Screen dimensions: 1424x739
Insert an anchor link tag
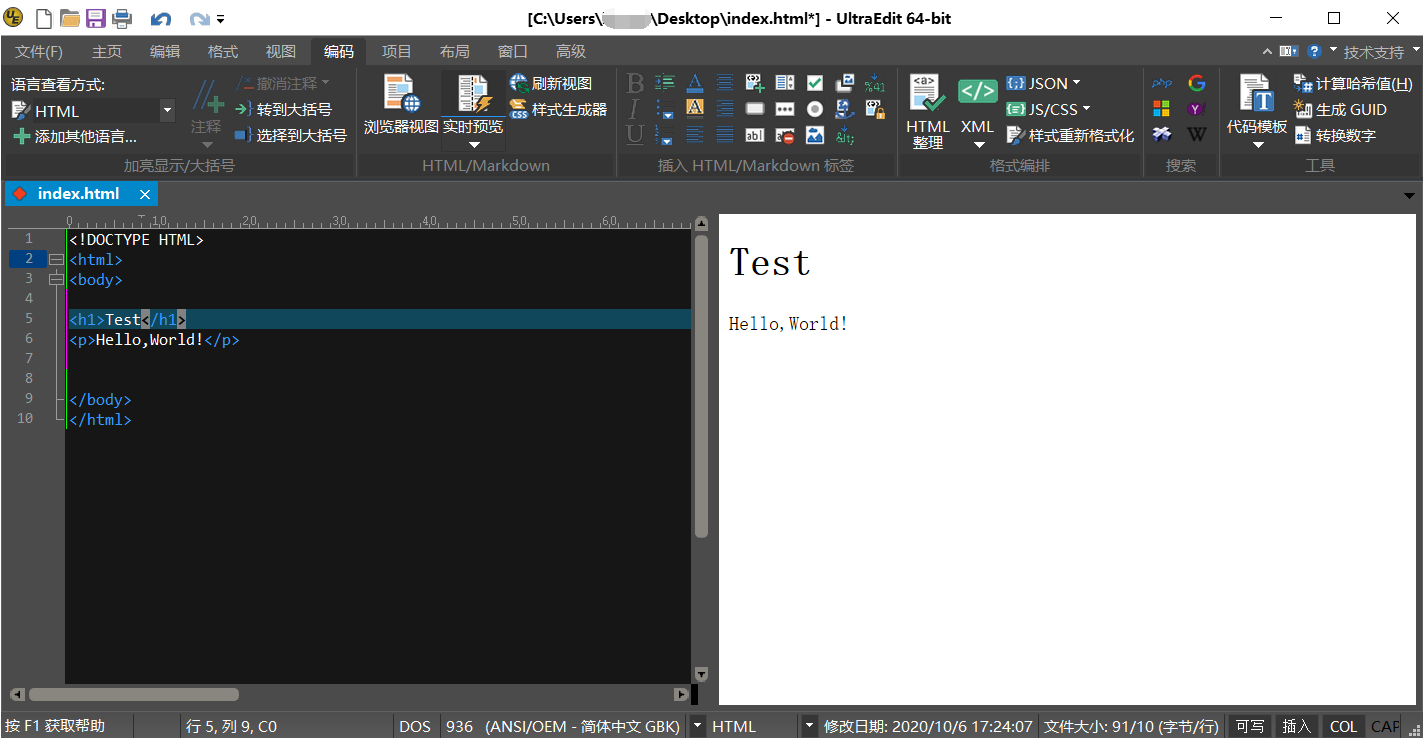tap(845, 108)
